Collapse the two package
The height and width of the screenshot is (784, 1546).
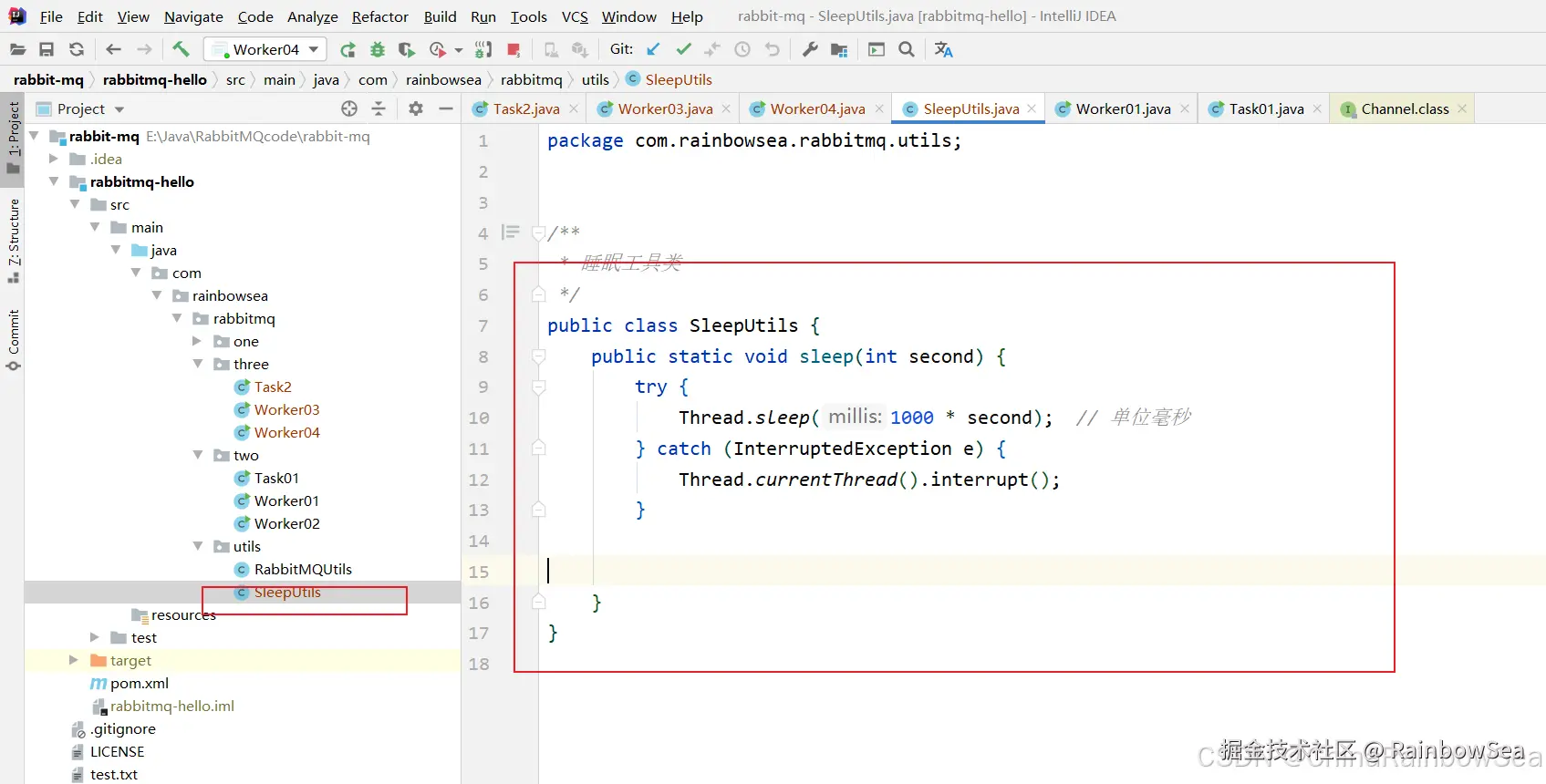pos(198,455)
